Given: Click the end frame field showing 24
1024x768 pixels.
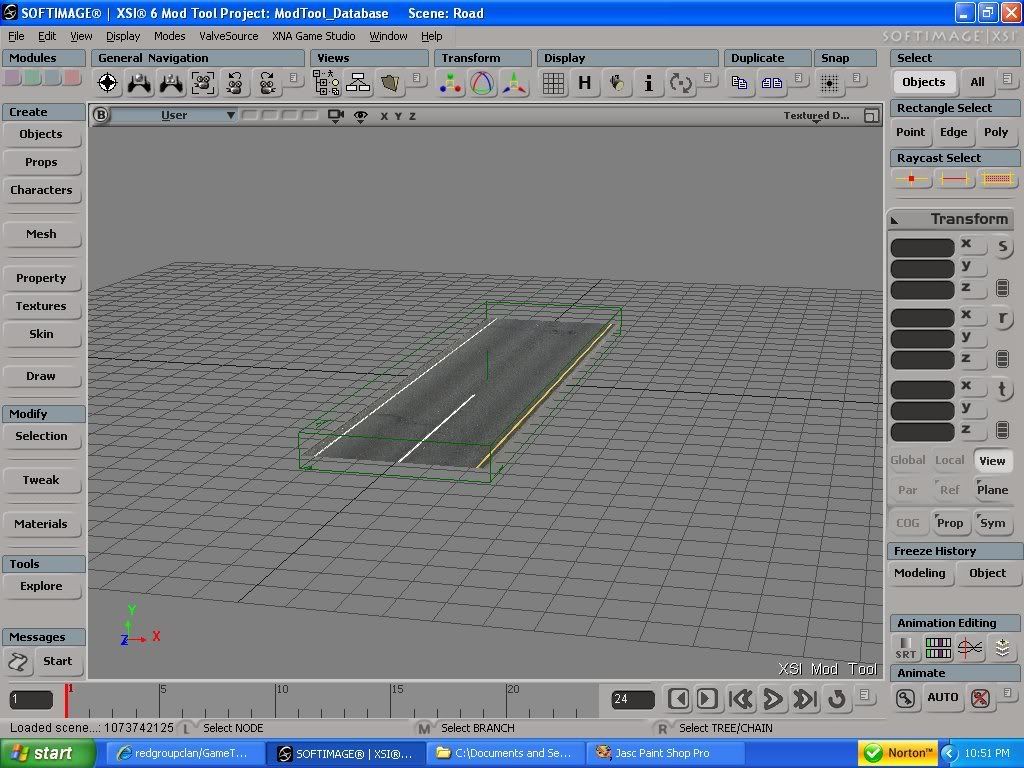Looking at the screenshot, I should (633, 699).
